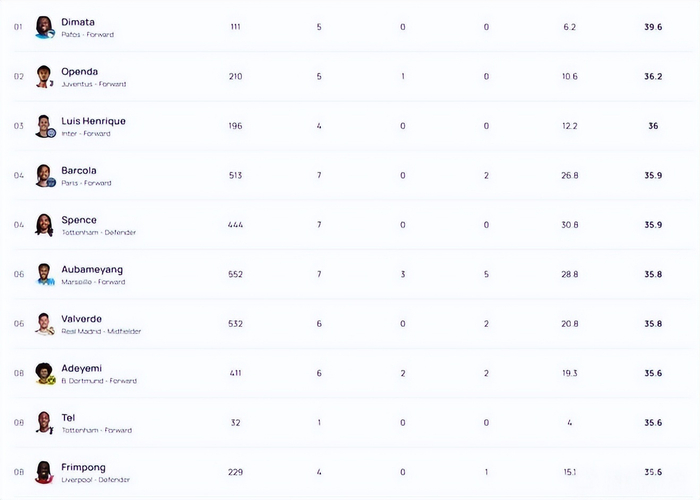
Task: Click Tel's player avatar photo
Action: pos(44,422)
